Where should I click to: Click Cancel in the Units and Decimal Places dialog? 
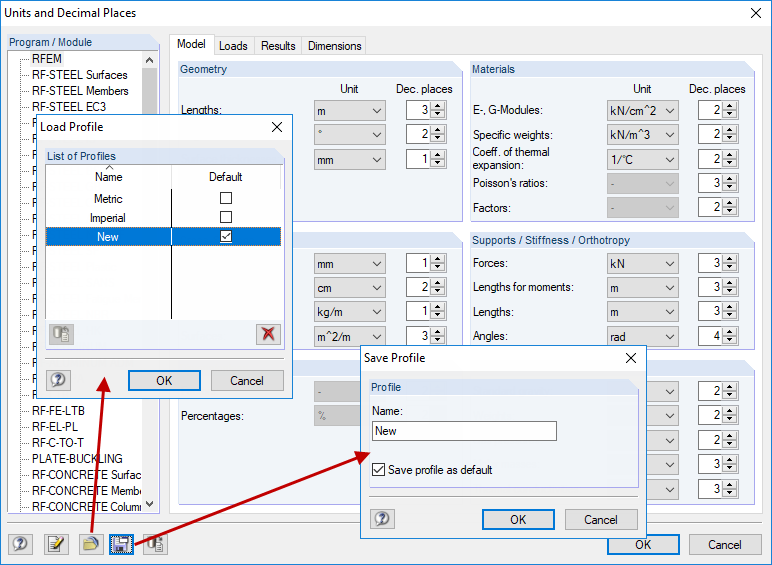coord(725,544)
